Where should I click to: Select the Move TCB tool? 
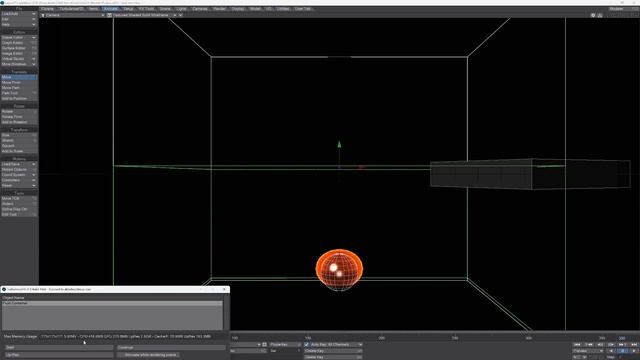(19, 198)
